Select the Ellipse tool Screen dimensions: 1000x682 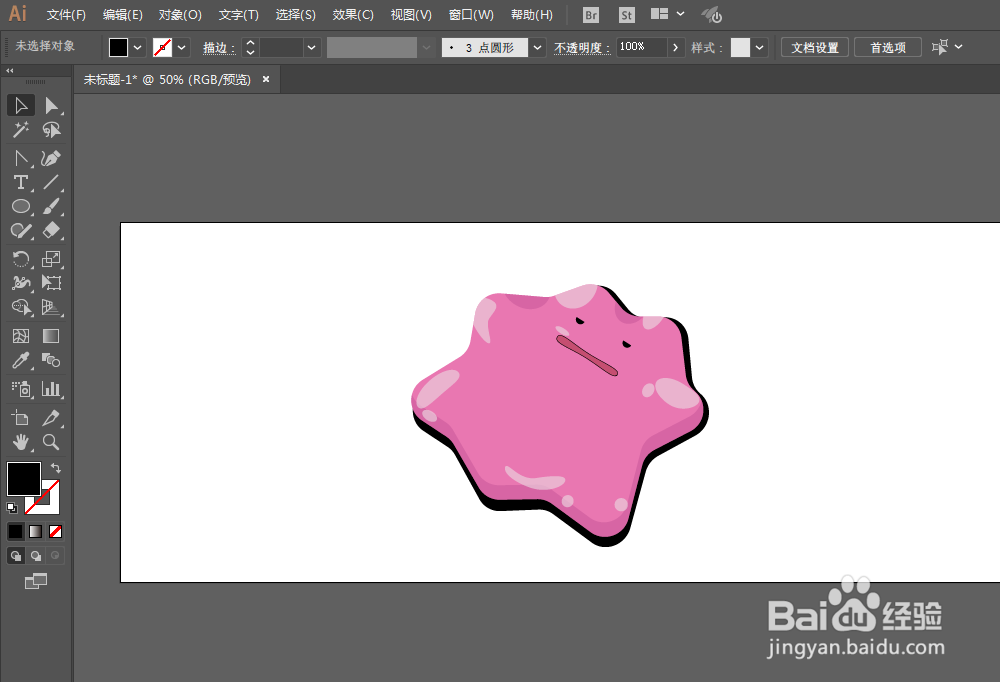20,207
